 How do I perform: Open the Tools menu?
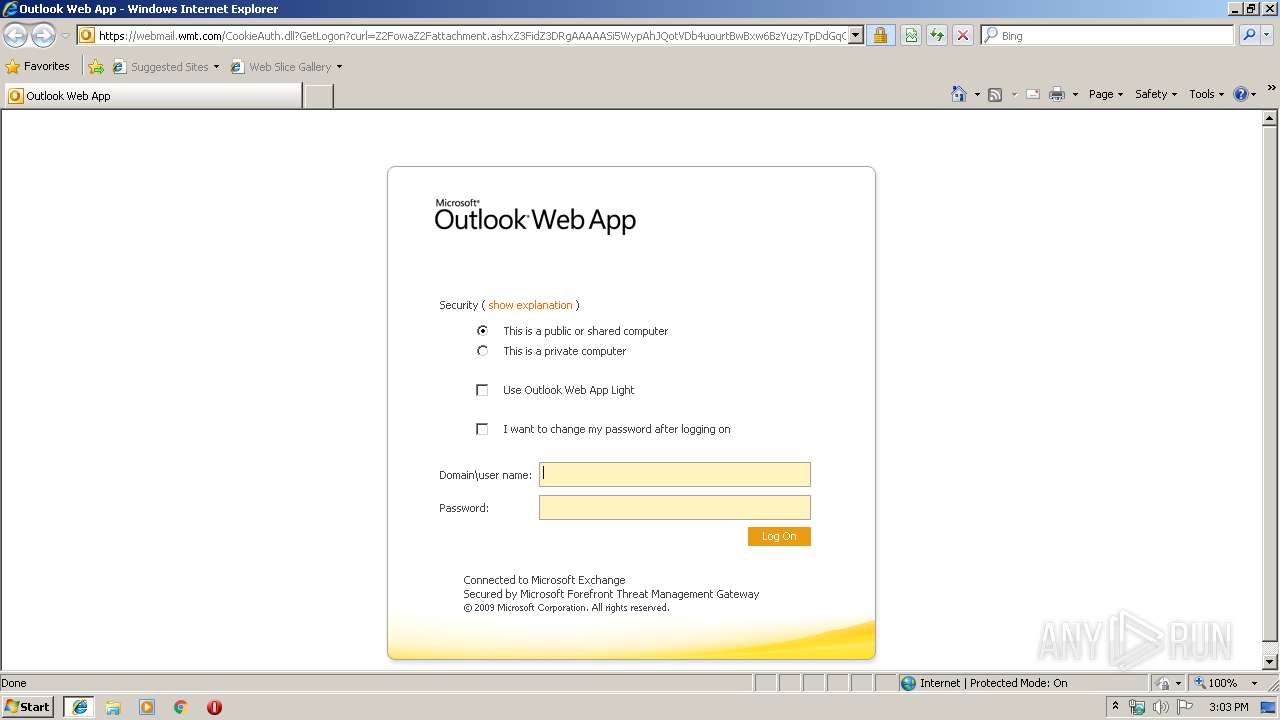(x=1207, y=94)
